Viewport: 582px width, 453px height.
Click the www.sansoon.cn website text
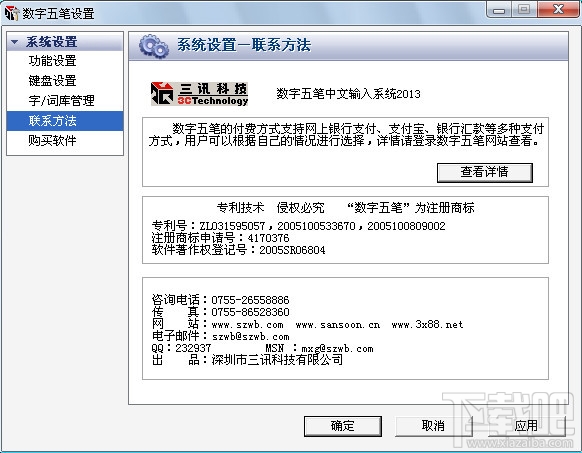(x=338, y=325)
